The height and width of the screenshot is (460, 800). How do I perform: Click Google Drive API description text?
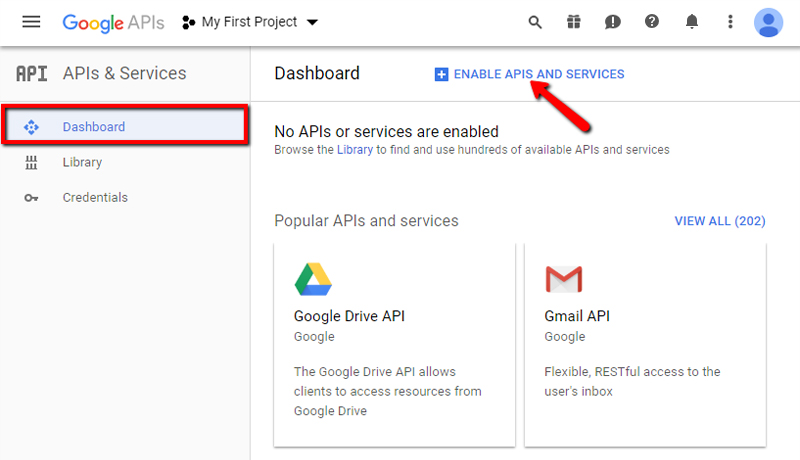[387, 391]
